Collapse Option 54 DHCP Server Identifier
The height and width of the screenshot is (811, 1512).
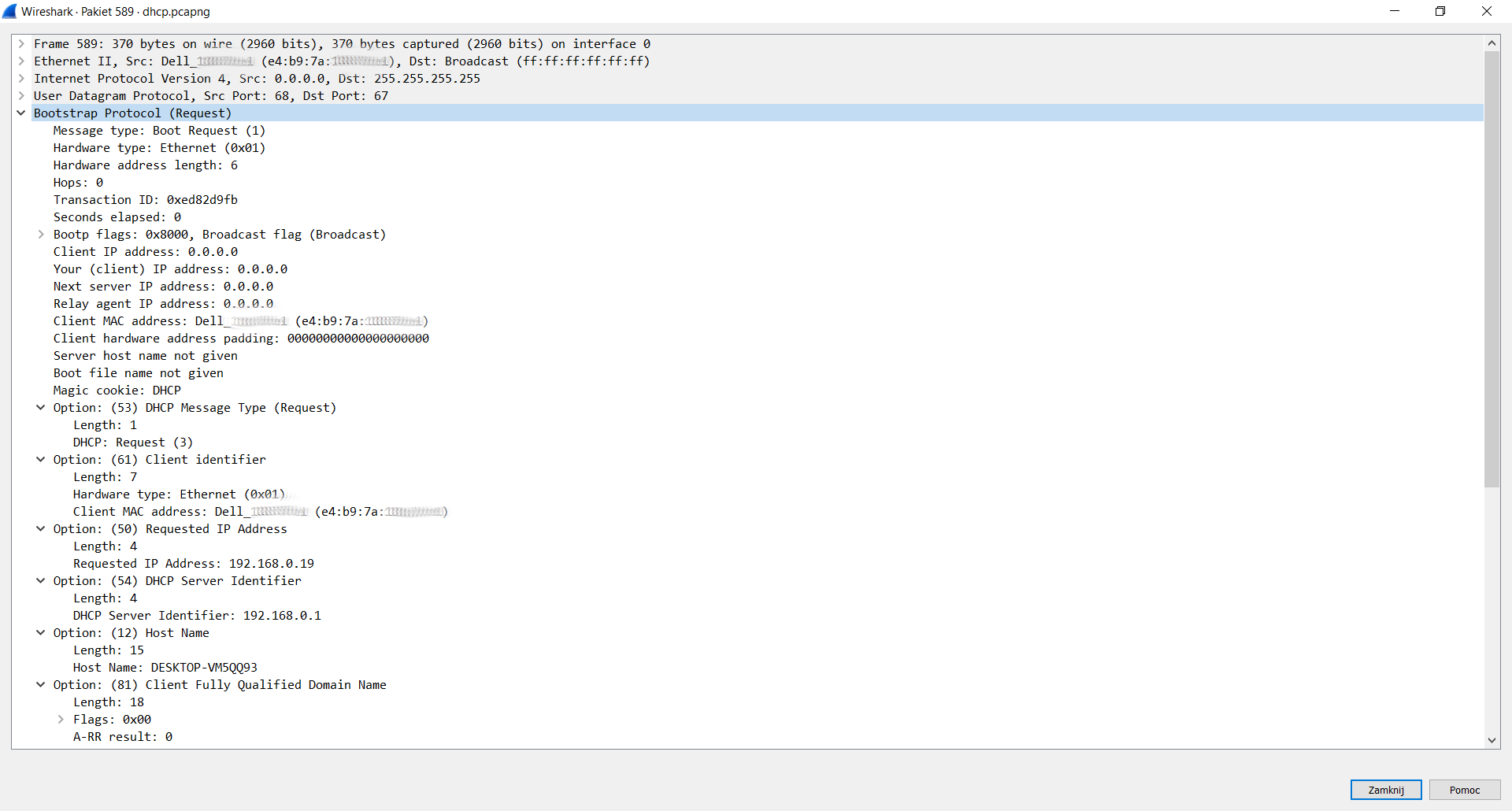(x=41, y=581)
